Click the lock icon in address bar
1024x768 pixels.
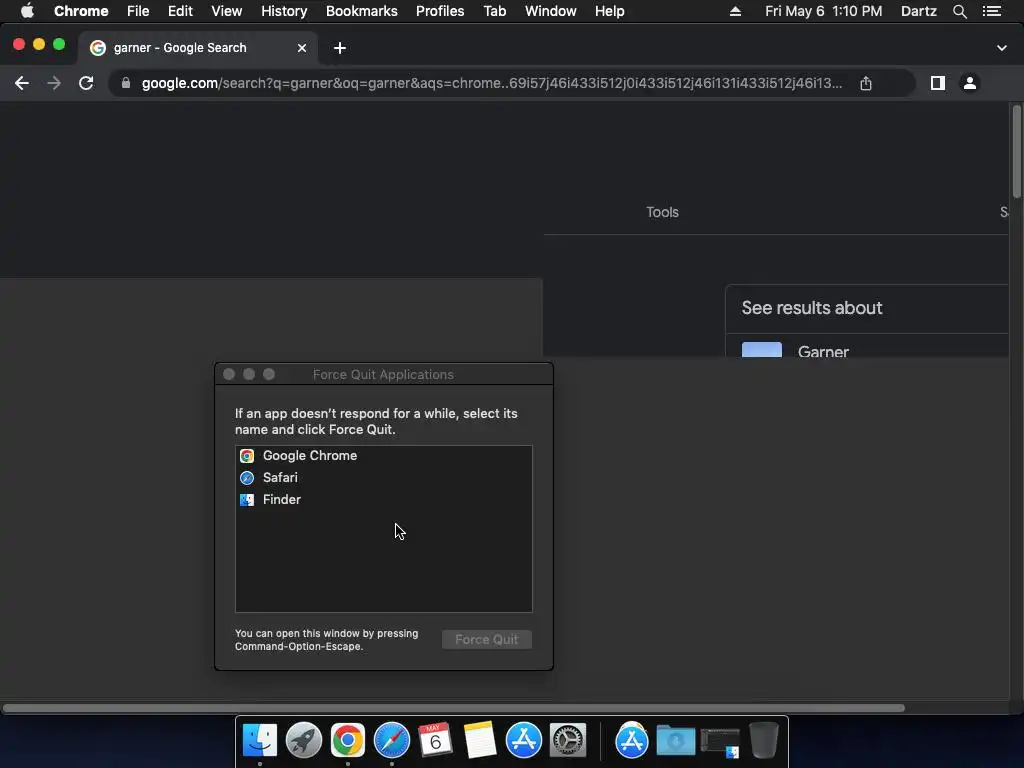pyautogui.click(x=126, y=83)
